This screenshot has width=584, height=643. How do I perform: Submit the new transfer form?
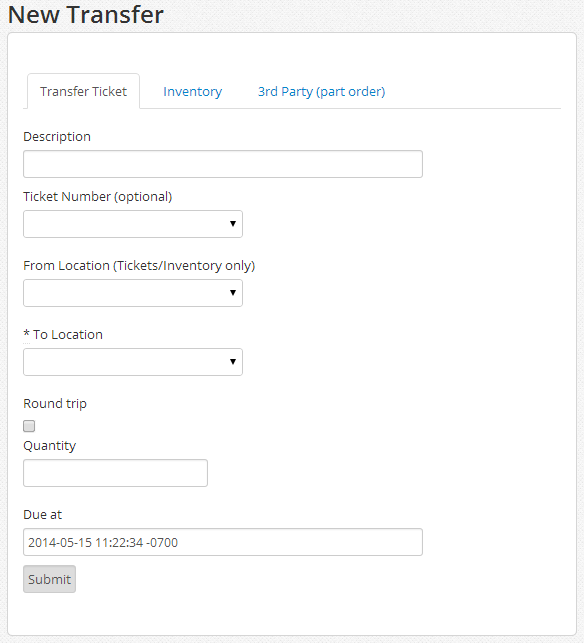[x=49, y=579]
